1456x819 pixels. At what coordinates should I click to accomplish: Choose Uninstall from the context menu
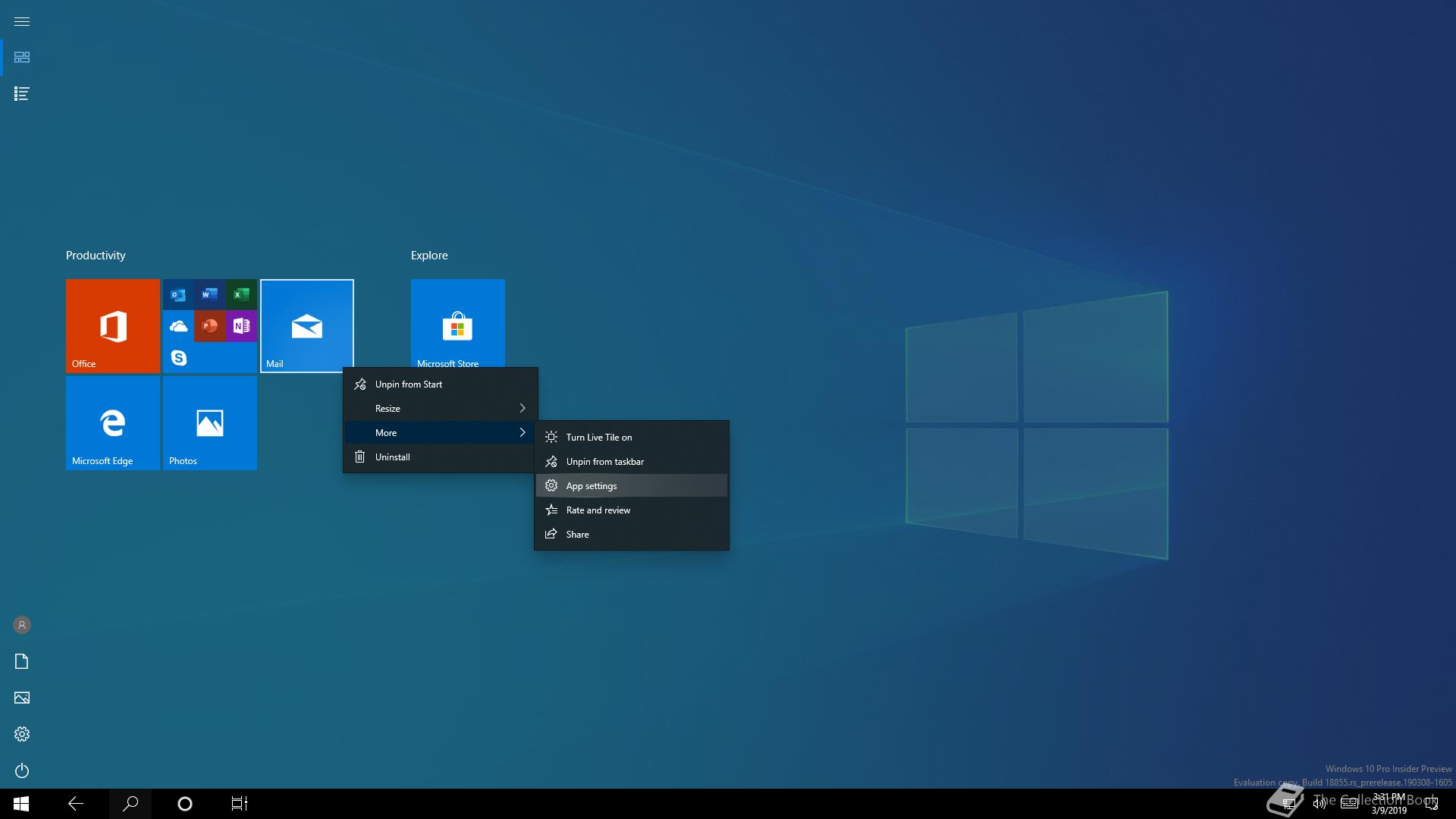point(441,457)
